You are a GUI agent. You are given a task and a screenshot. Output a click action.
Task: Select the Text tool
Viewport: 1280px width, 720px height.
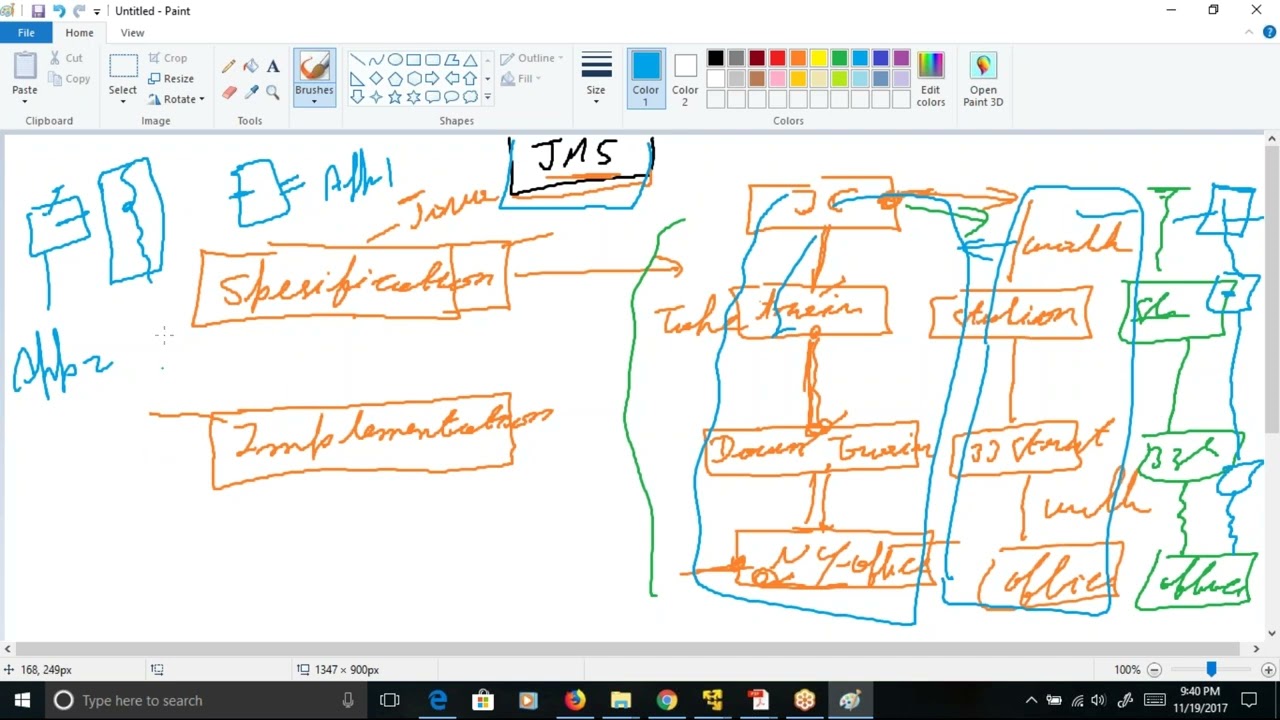pyautogui.click(x=273, y=67)
